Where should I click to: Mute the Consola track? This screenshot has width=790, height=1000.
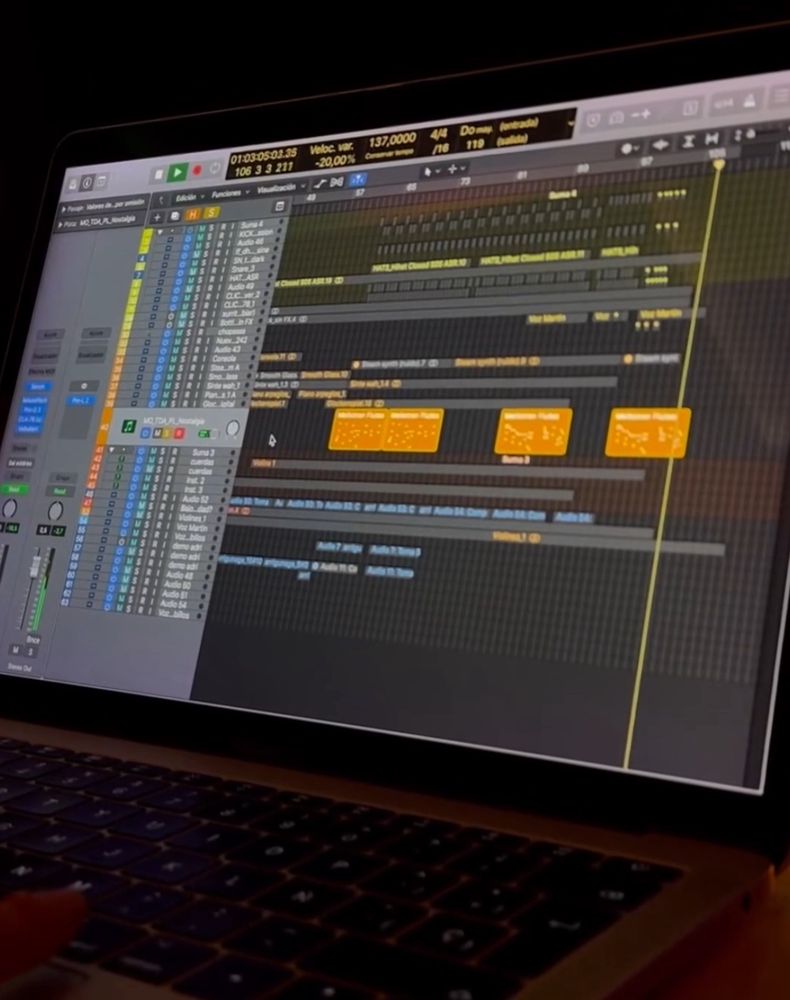pos(175,359)
